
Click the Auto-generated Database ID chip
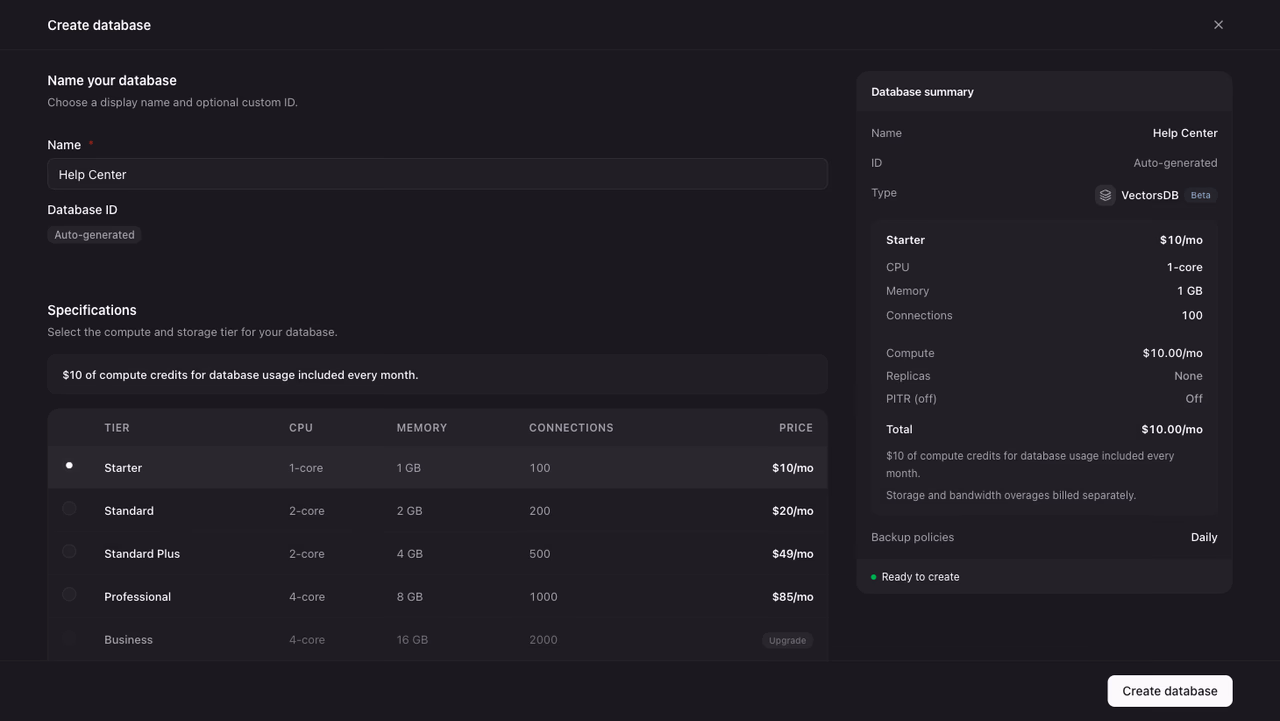click(94, 235)
